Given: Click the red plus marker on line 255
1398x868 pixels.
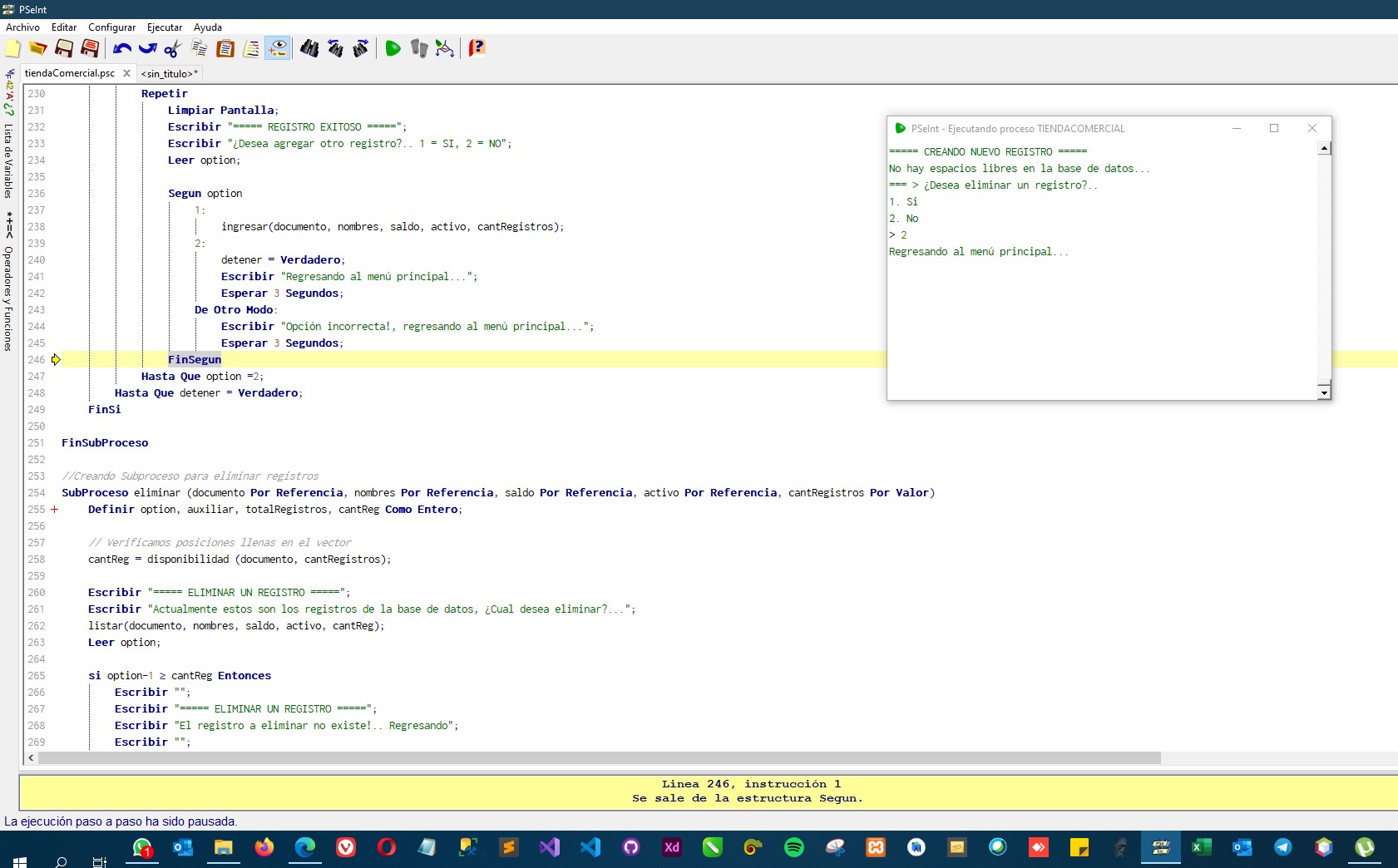Looking at the screenshot, I should [x=55, y=510].
